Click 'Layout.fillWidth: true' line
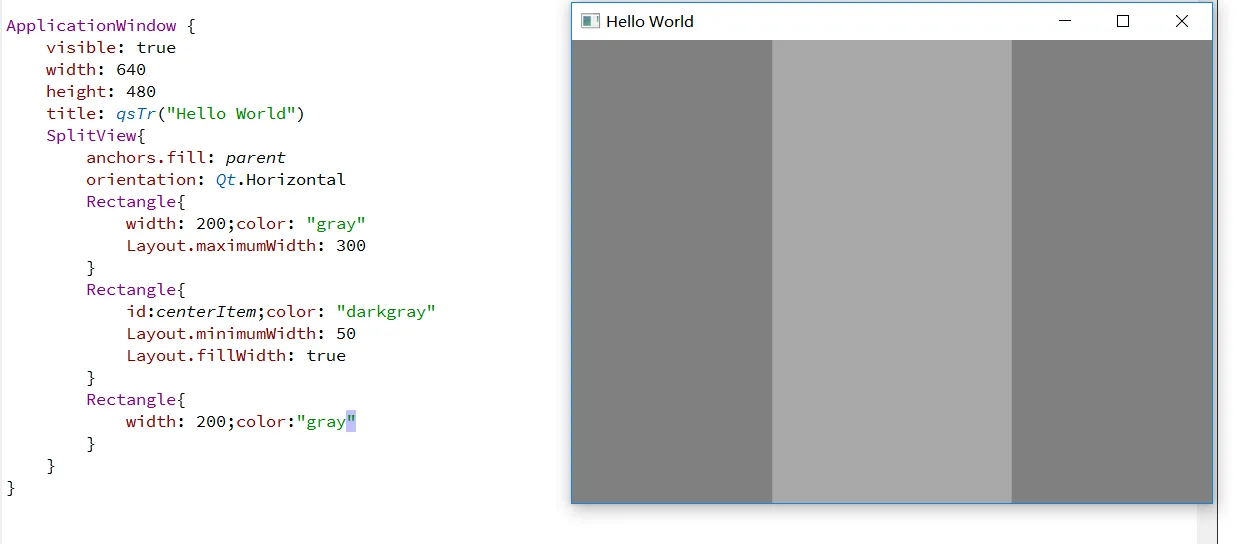 [236, 356]
